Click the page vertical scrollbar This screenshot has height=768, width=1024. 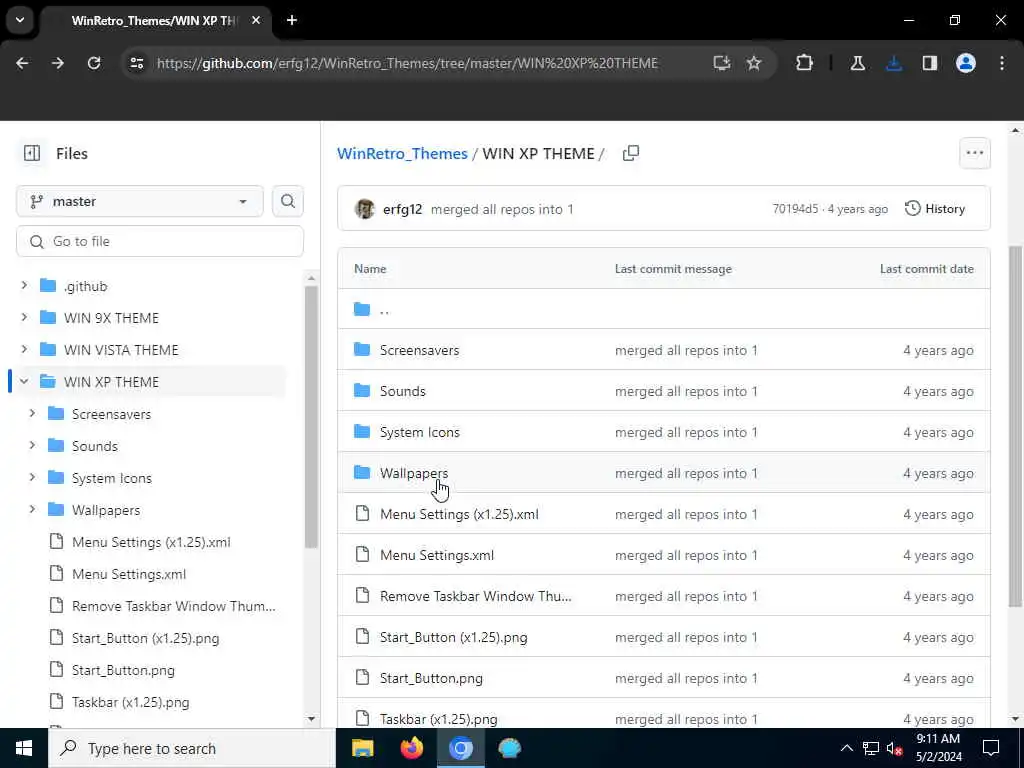pos(1015,426)
